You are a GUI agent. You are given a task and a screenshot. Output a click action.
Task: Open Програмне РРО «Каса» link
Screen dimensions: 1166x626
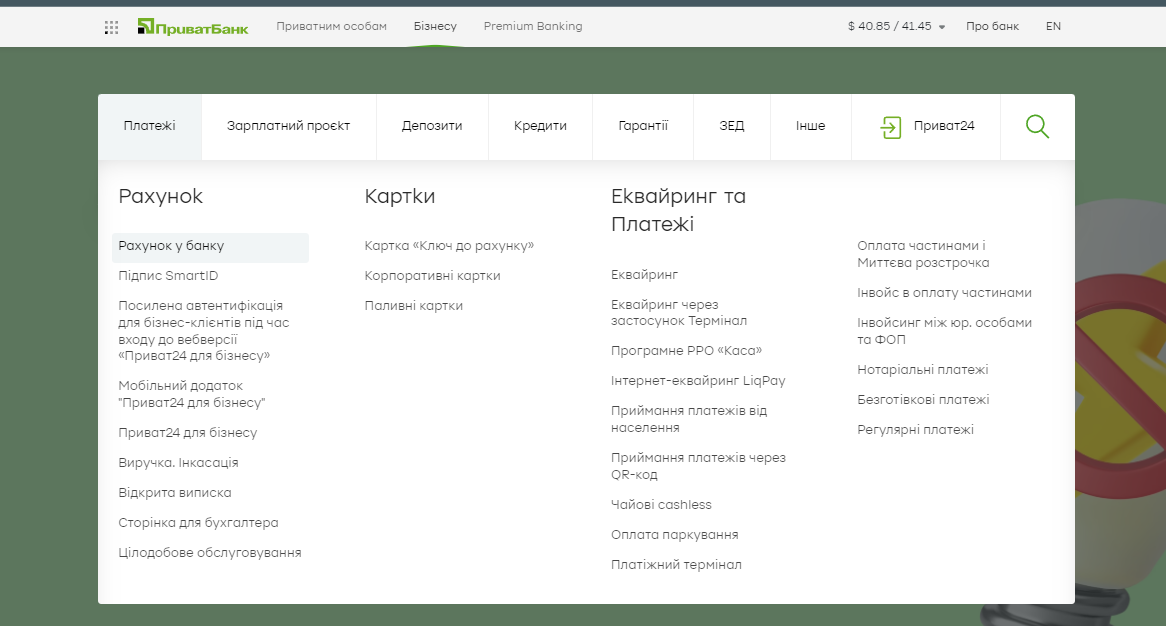click(686, 351)
